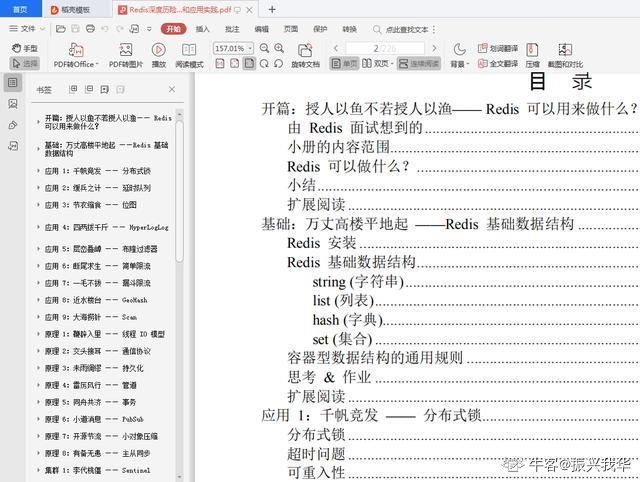The image size is (640, 482).
Task: Toggle the fit width page icon
Action: 249,63
